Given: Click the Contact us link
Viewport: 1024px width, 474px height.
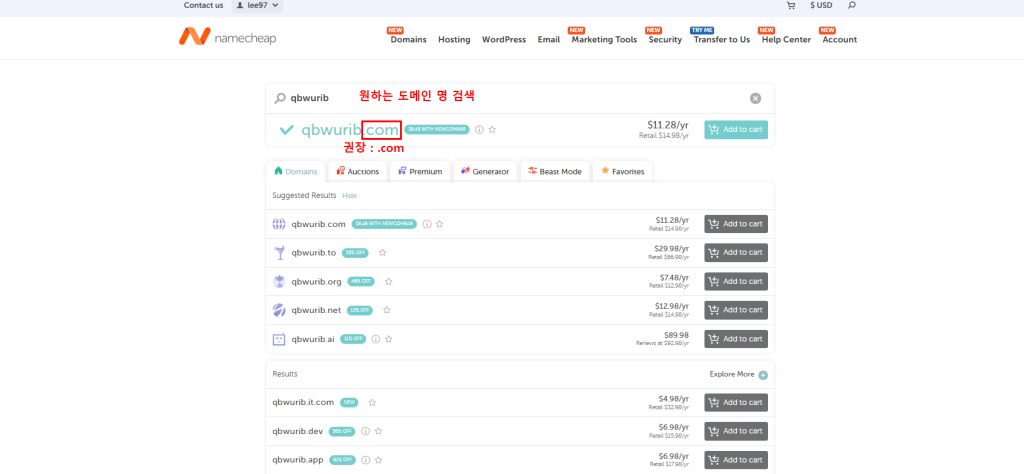Looking at the screenshot, I should click(203, 5).
